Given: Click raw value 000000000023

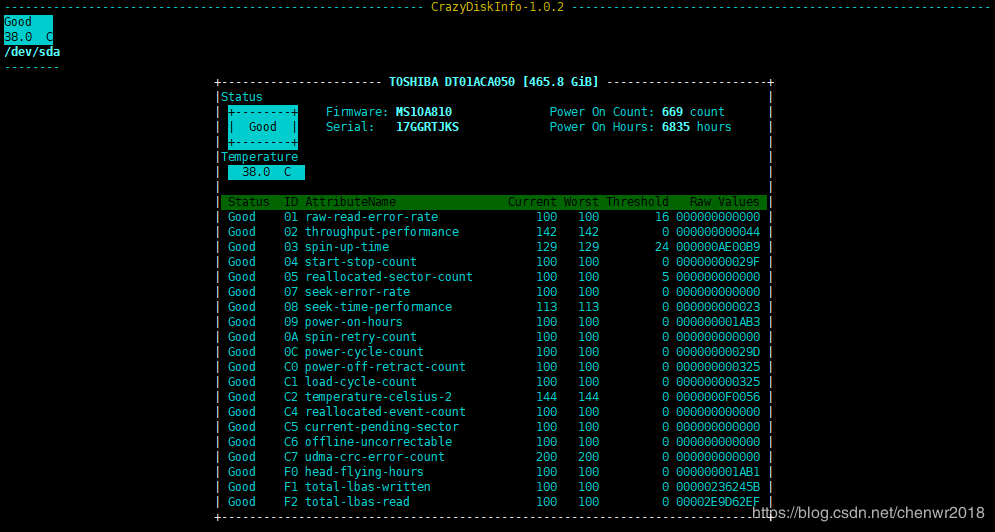Looking at the screenshot, I should (718, 307).
